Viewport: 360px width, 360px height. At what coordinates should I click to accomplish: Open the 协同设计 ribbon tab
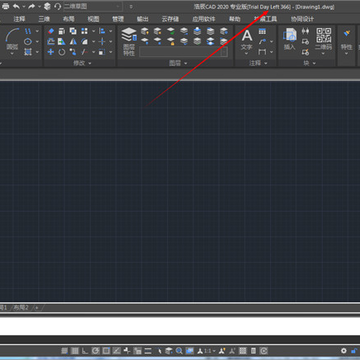pyautogui.click(x=302, y=19)
